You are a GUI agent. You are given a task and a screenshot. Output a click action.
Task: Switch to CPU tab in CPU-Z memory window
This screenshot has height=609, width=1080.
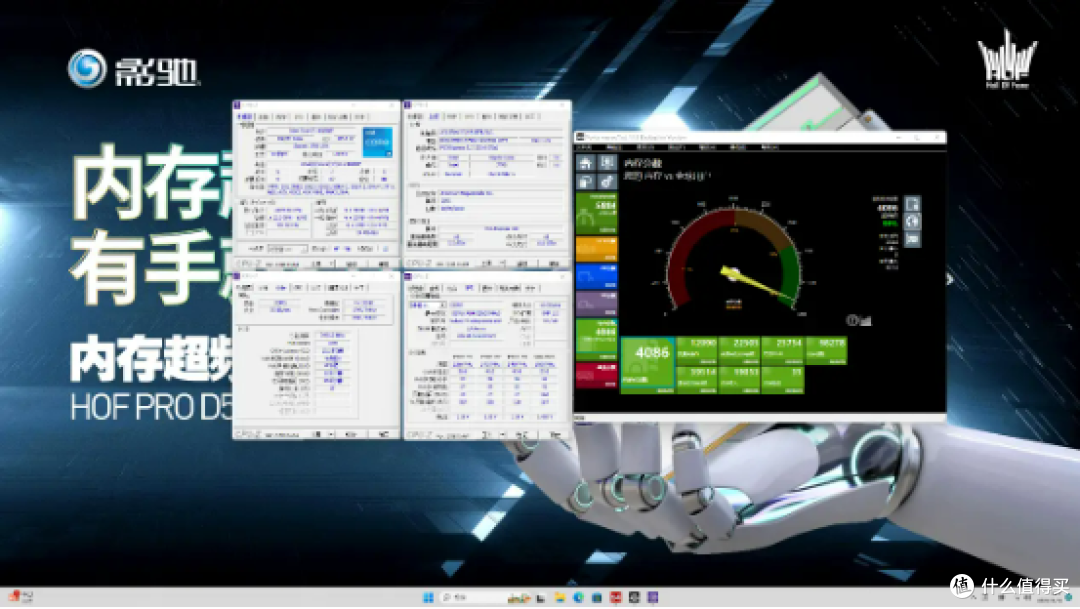click(245, 288)
